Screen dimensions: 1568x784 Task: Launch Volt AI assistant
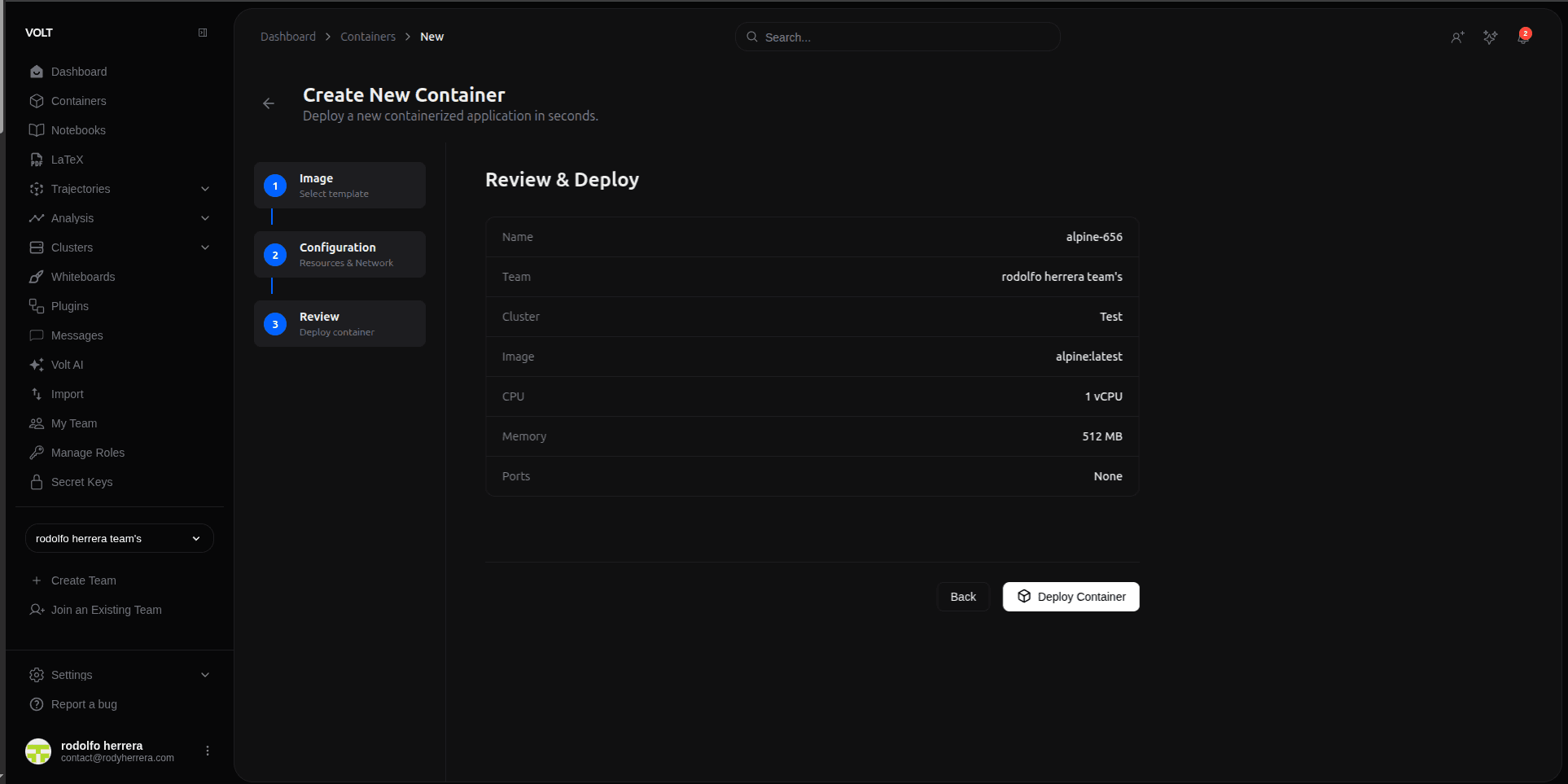67,365
